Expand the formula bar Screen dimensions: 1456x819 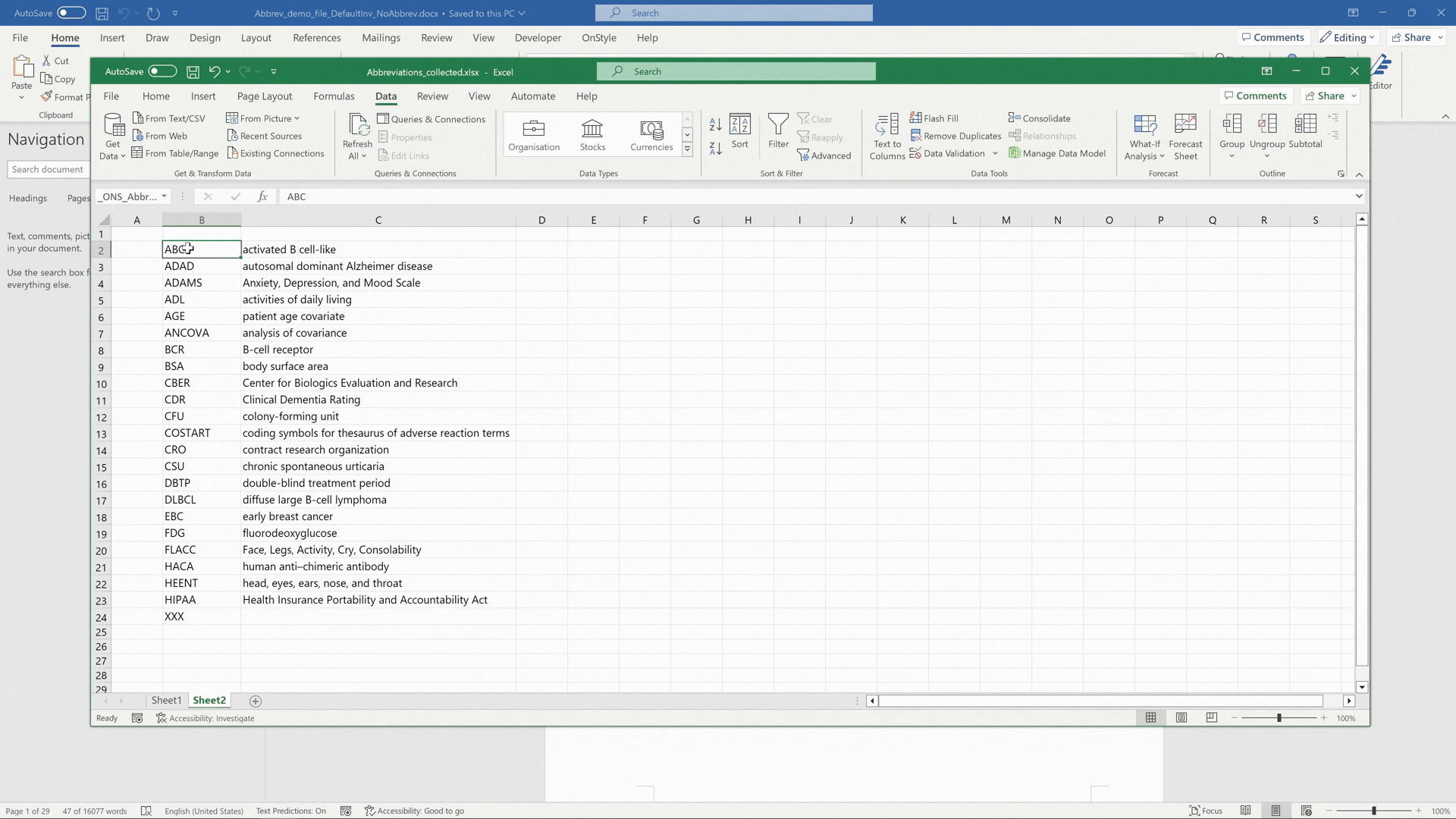click(x=1359, y=196)
